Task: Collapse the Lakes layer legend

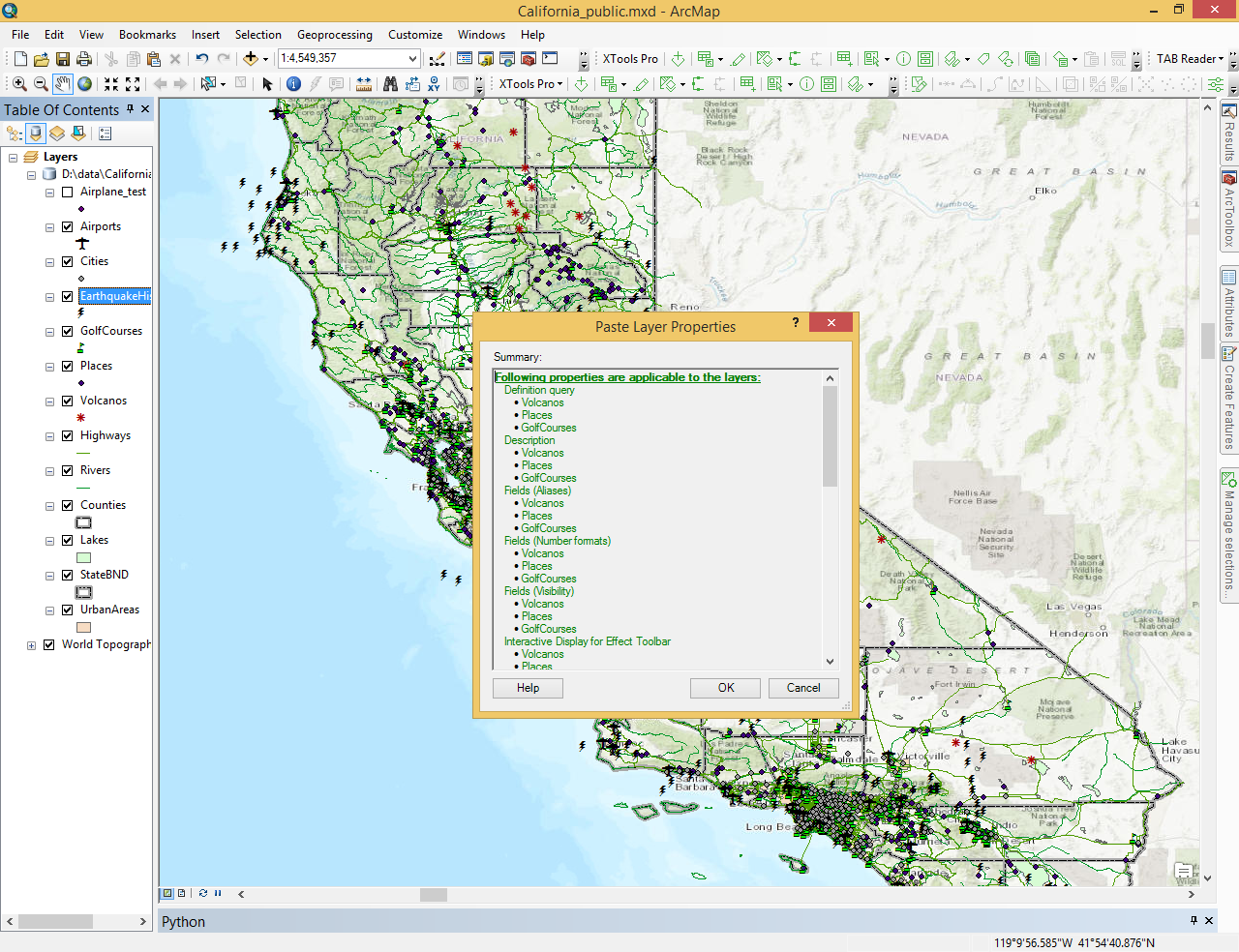Action: point(49,541)
